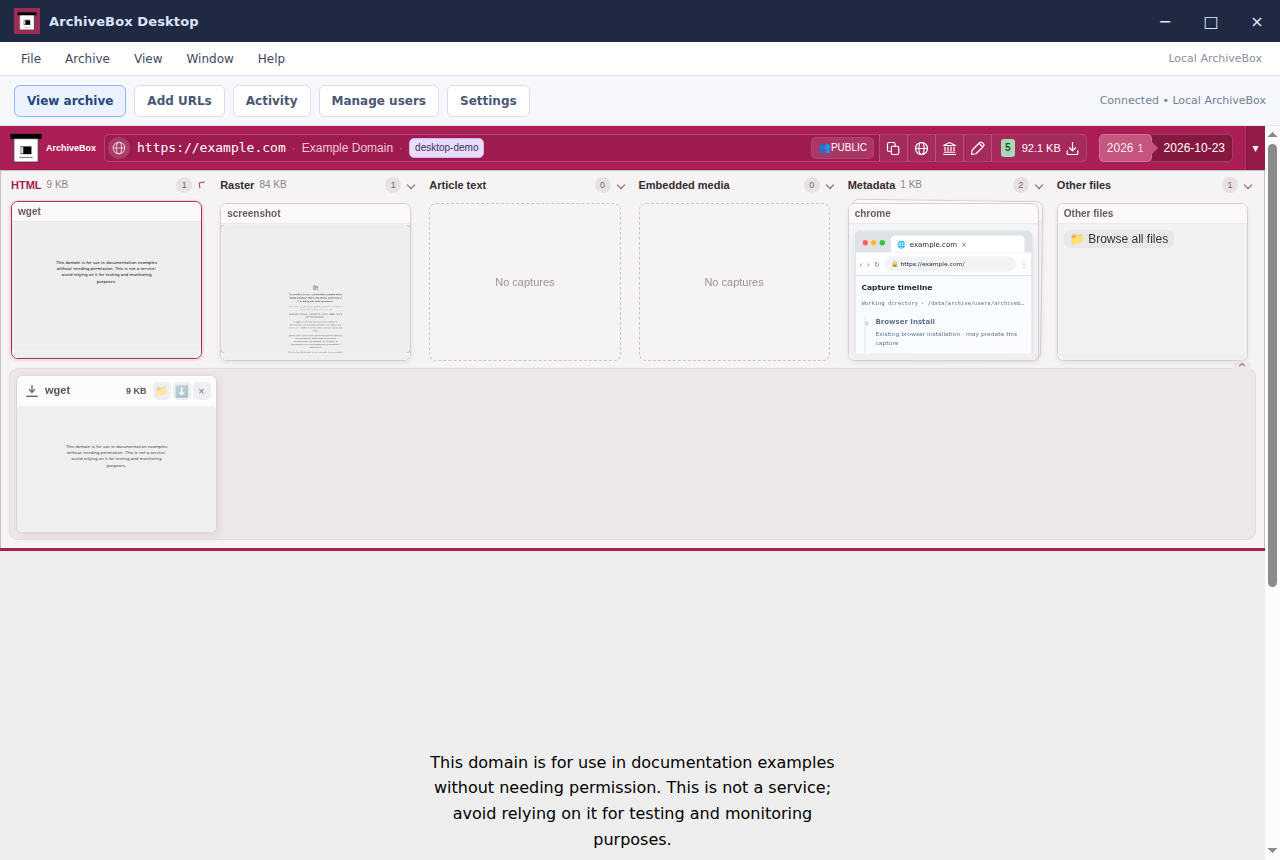This screenshot has height=860, width=1280.
Task: Open the File menu
Action: tap(31, 59)
